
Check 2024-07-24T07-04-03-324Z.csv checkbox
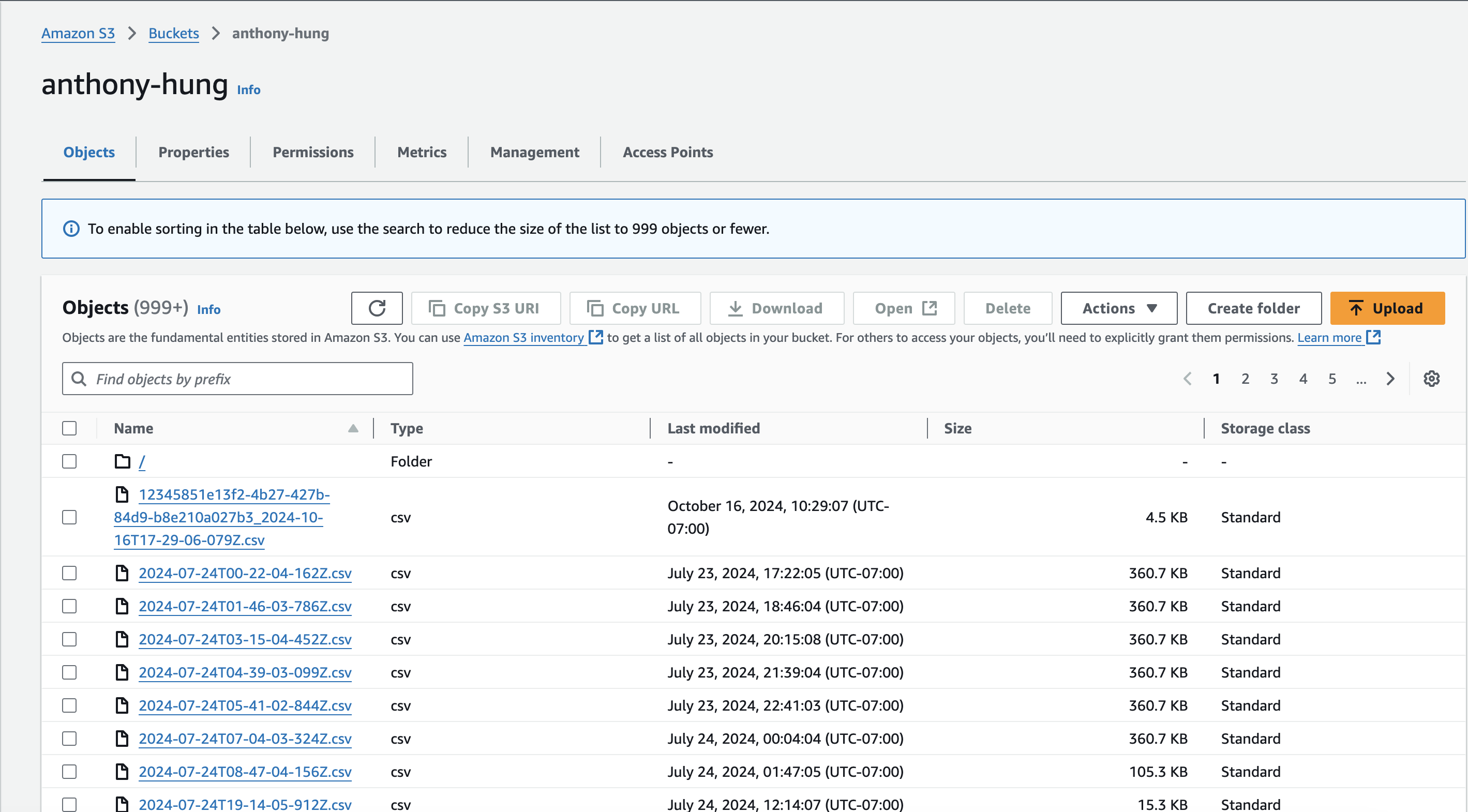coord(69,738)
